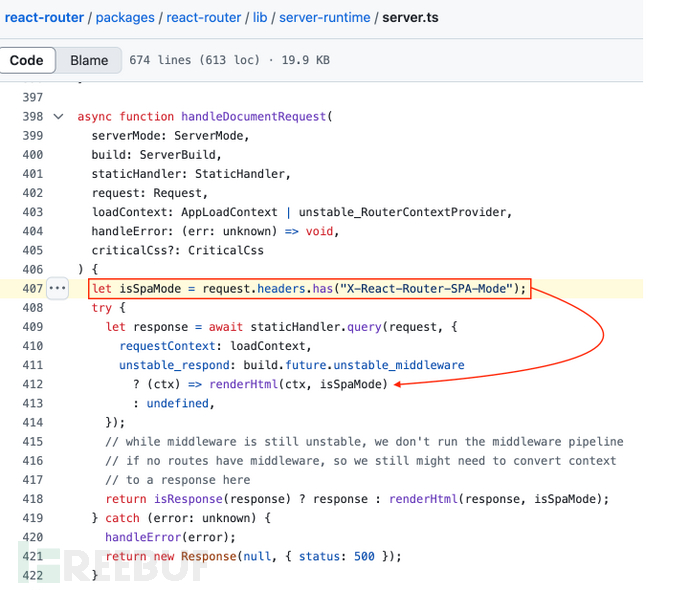This screenshot has height=590, width=690.
Task: Select line number 422
Action: coord(32,575)
